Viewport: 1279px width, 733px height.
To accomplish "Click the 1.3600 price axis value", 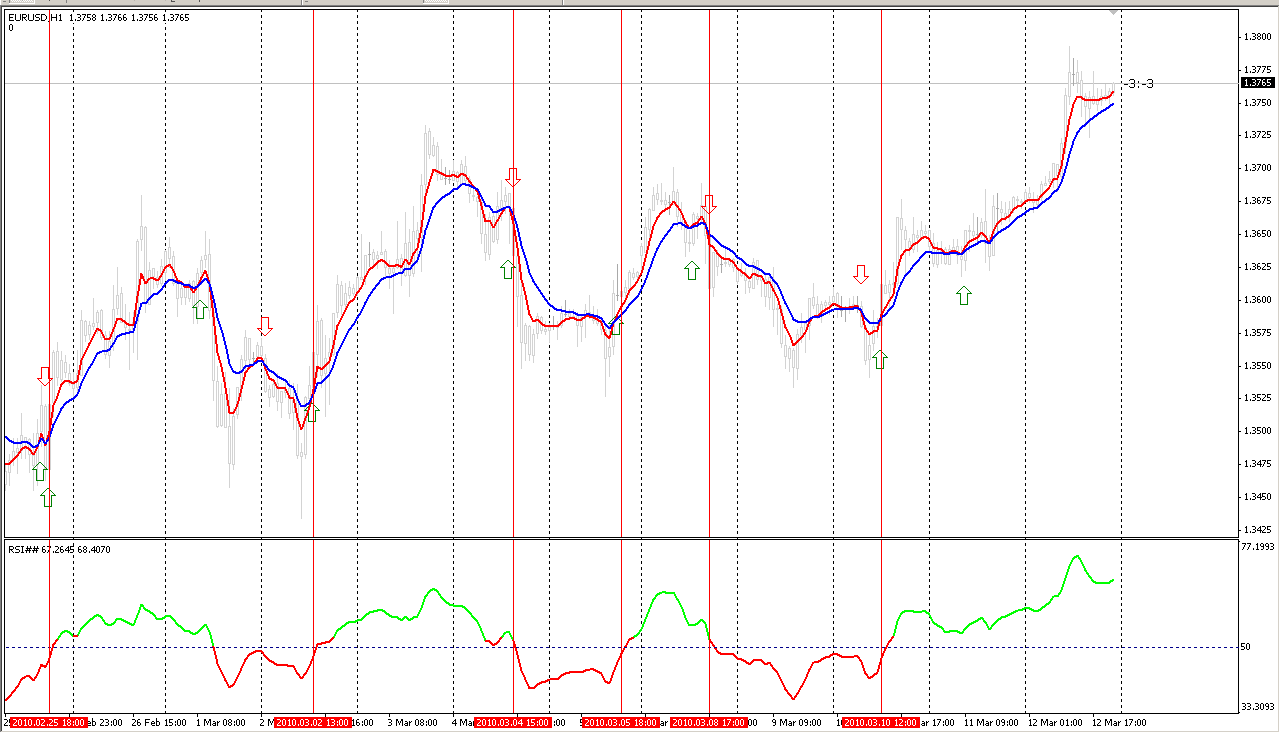I will point(1257,300).
